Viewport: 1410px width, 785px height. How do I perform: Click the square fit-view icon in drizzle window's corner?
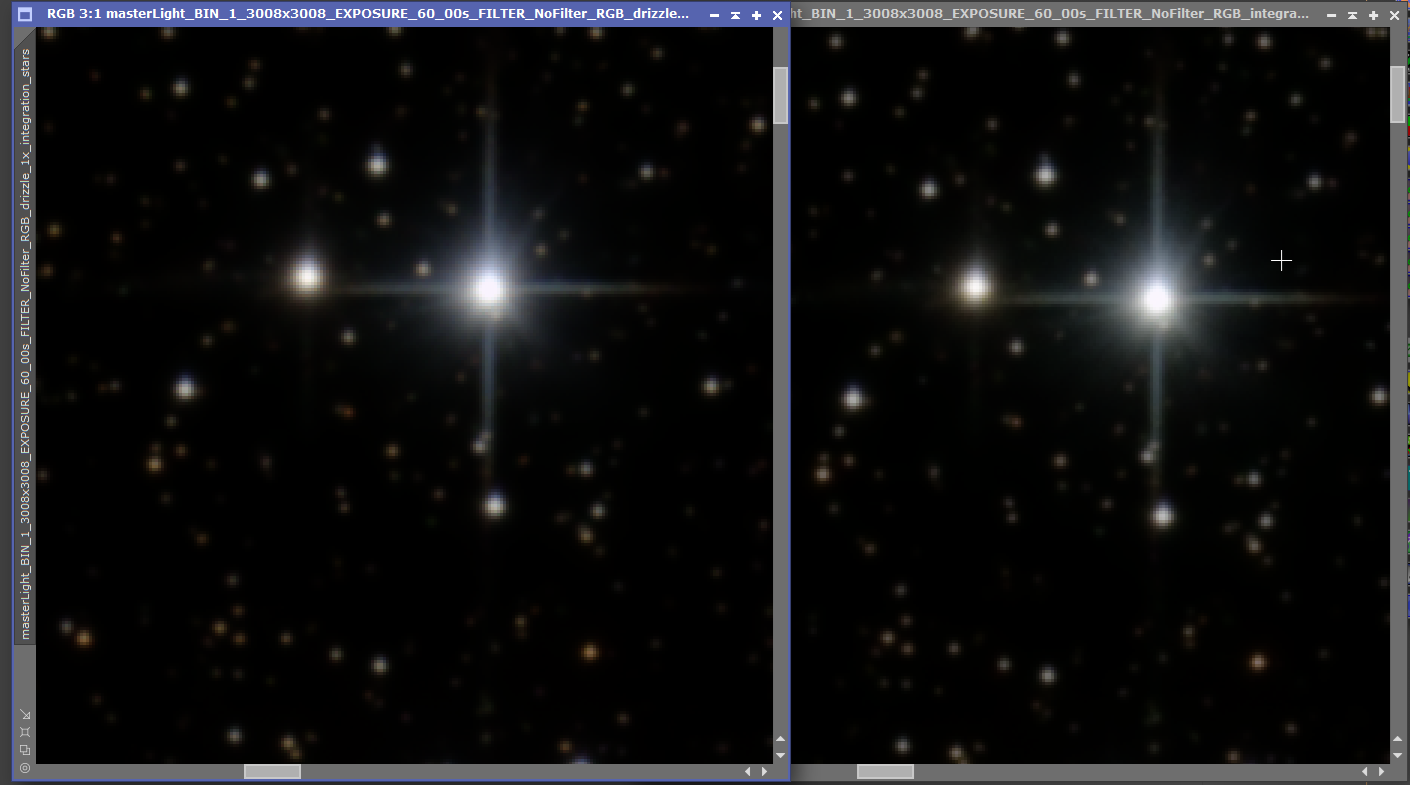pyautogui.click(x=25, y=732)
